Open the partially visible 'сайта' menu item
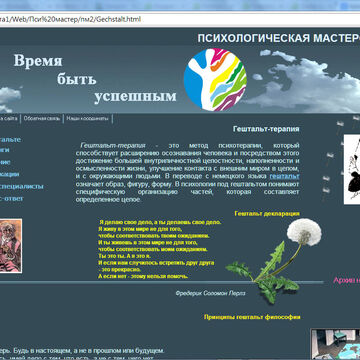Image resolution: width=360 pixels, height=360 pixels. (x=9, y=118)
